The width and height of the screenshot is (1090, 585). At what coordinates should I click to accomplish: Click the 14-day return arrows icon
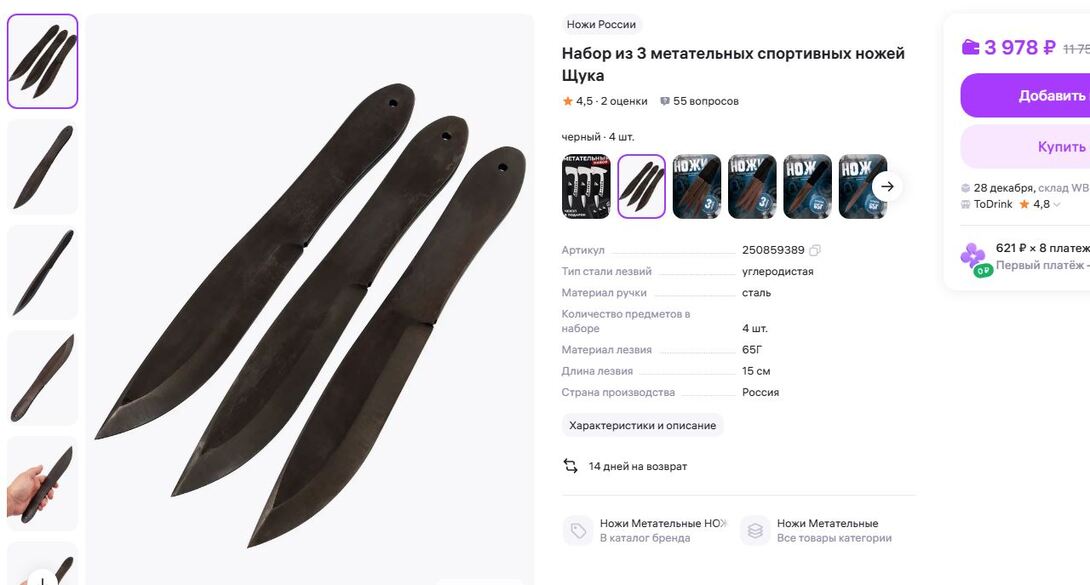pos(570,466)
